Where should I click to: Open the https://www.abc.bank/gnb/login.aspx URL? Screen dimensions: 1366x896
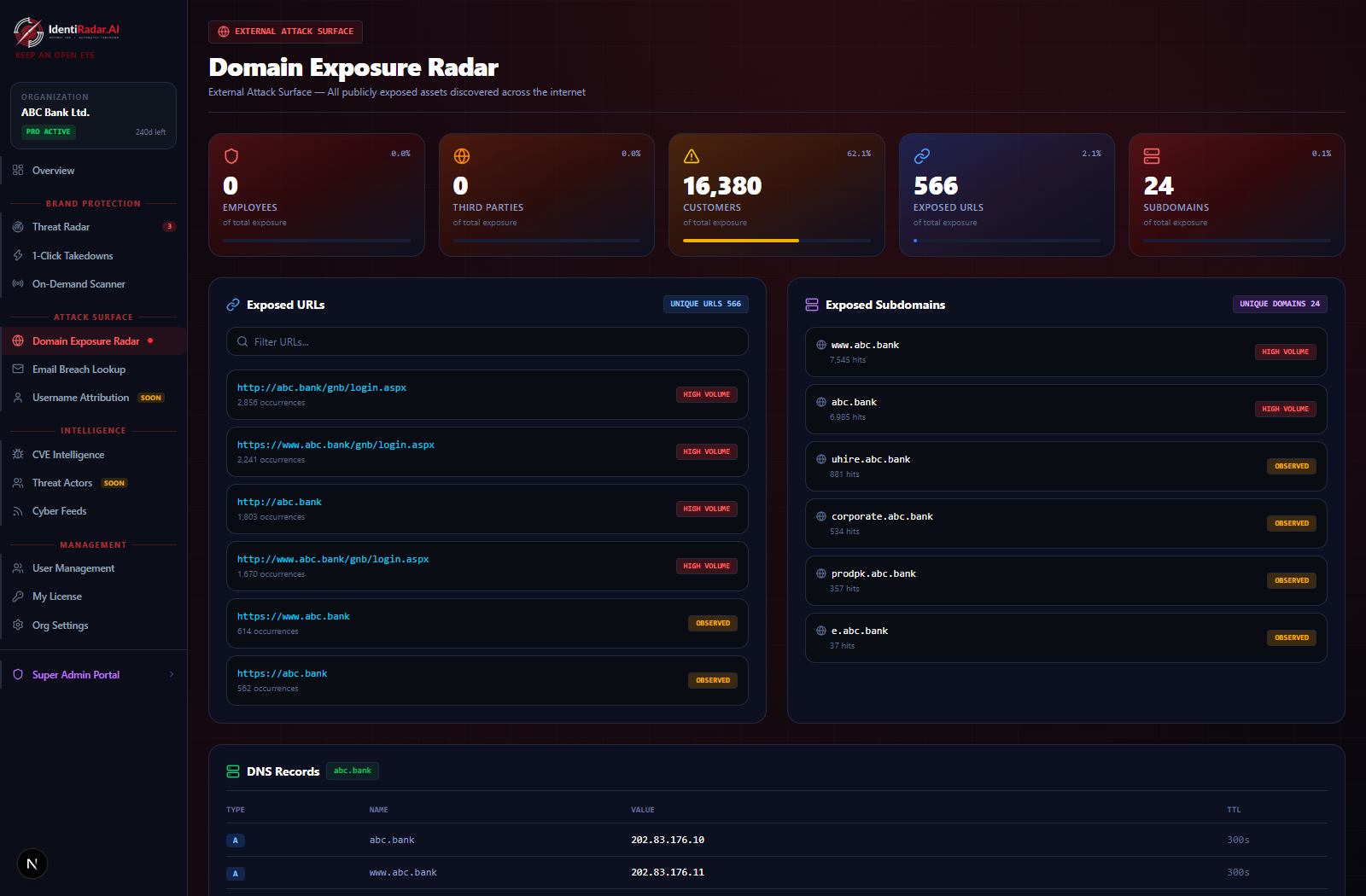[336, 445]
